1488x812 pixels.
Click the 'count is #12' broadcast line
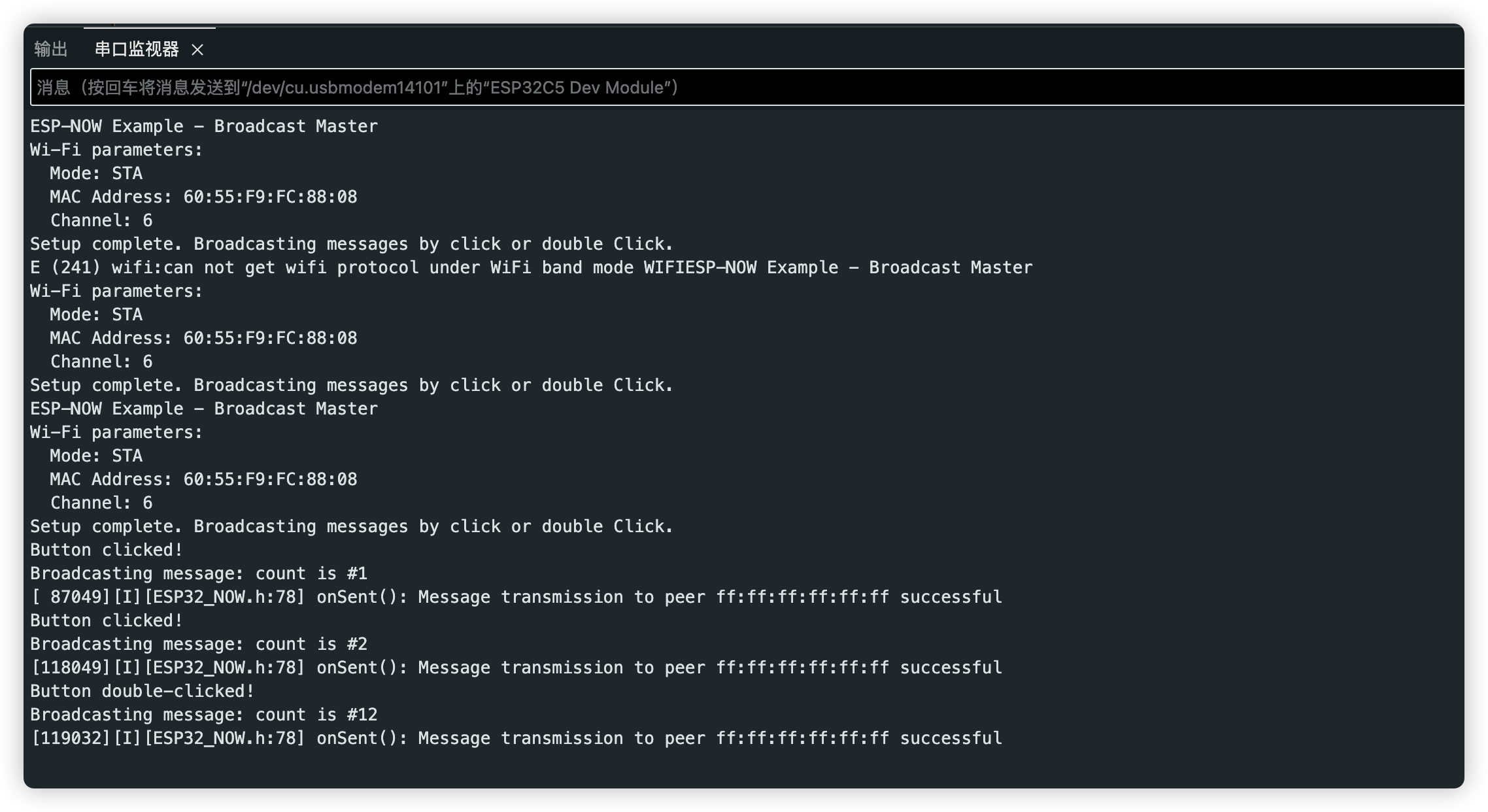coord(204,715)
